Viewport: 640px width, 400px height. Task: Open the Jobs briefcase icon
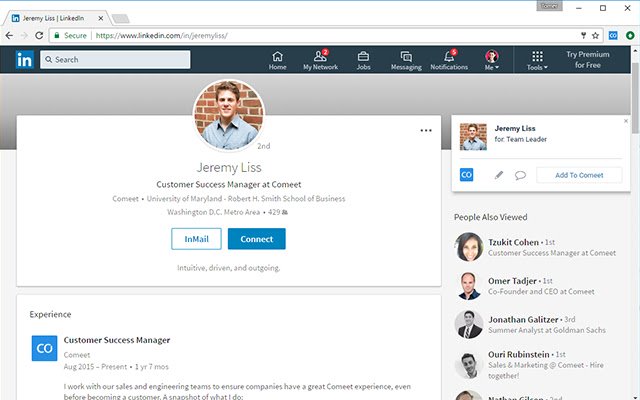point(363,59)
